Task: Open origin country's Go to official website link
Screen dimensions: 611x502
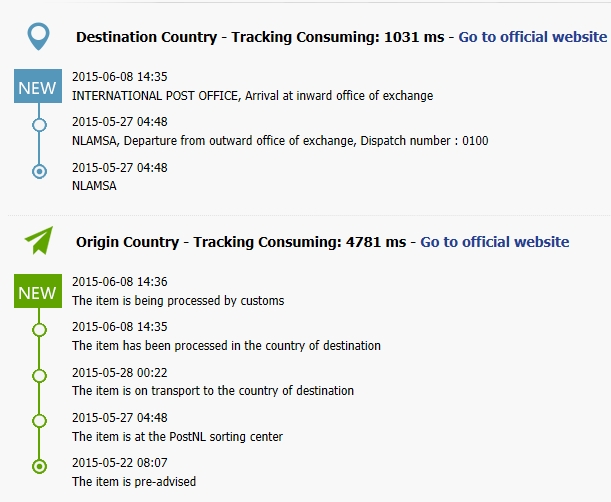Action: tap(494, 242)
